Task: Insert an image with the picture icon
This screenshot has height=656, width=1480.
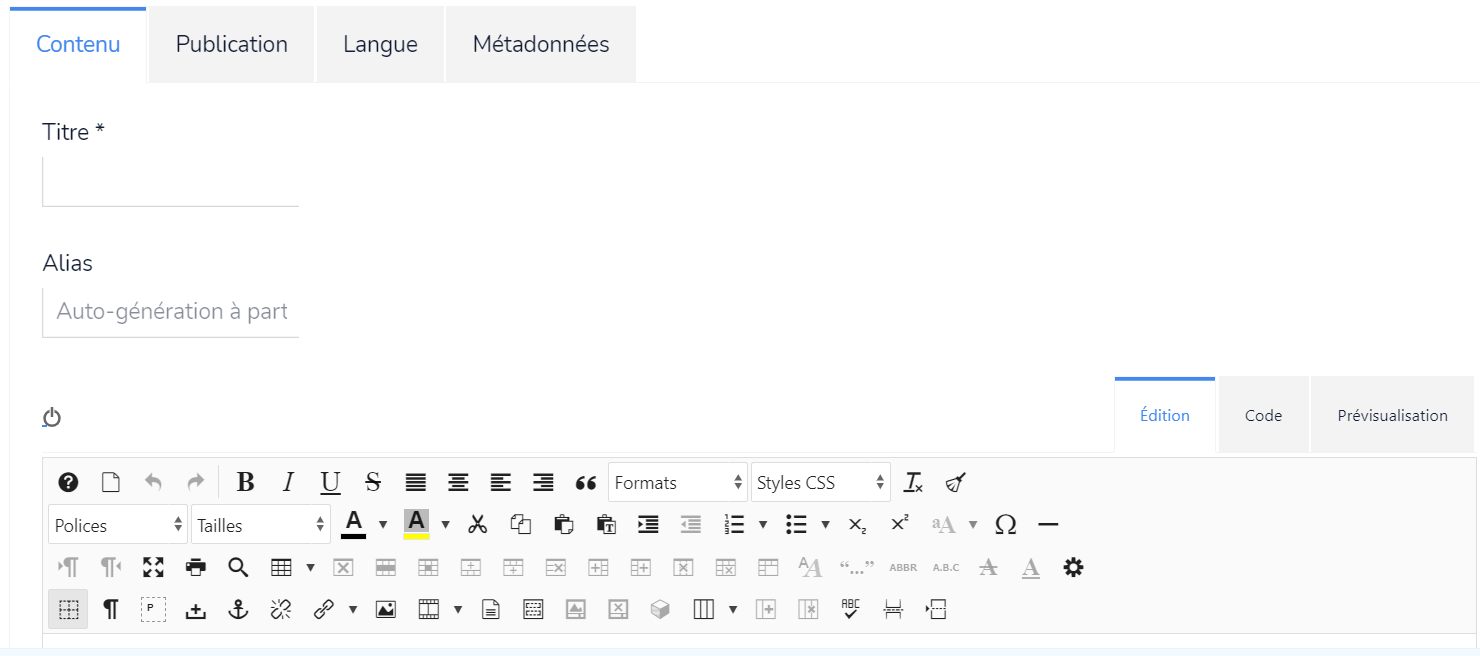Action: pos(386,610)
